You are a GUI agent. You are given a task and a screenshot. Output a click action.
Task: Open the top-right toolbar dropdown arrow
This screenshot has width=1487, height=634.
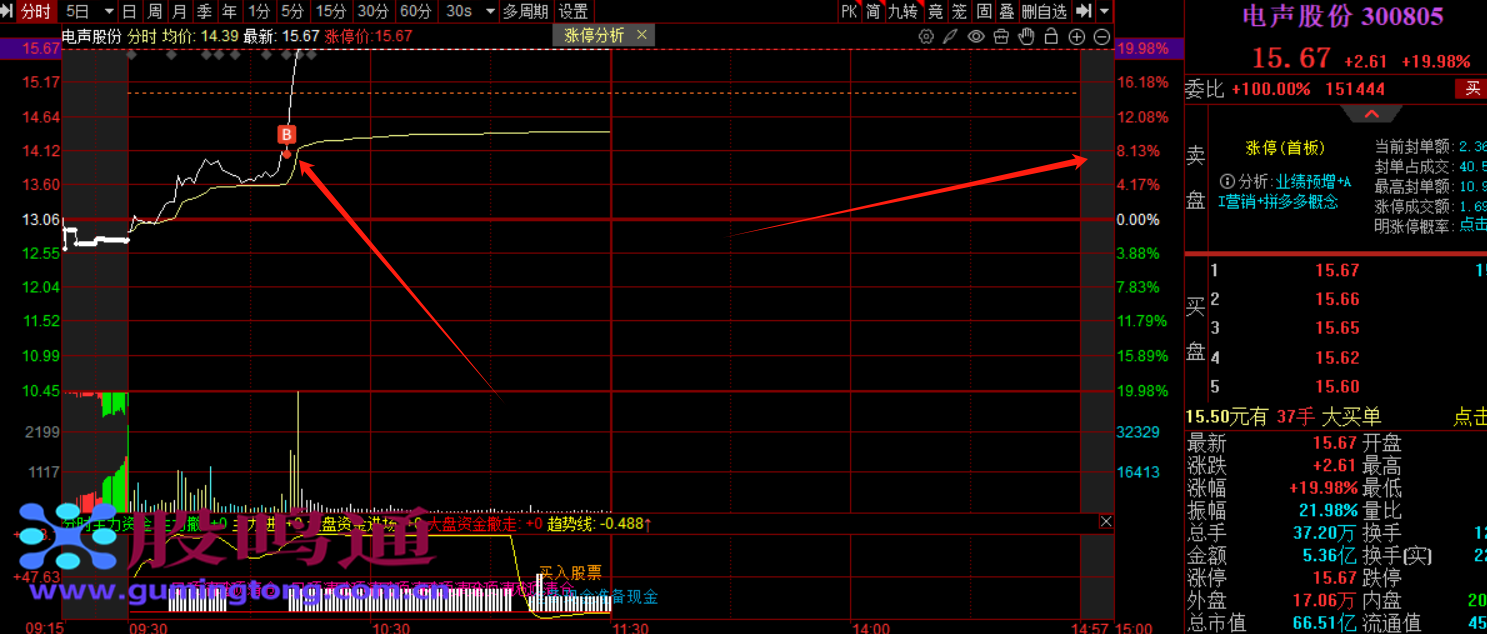tap(1104, 12)
